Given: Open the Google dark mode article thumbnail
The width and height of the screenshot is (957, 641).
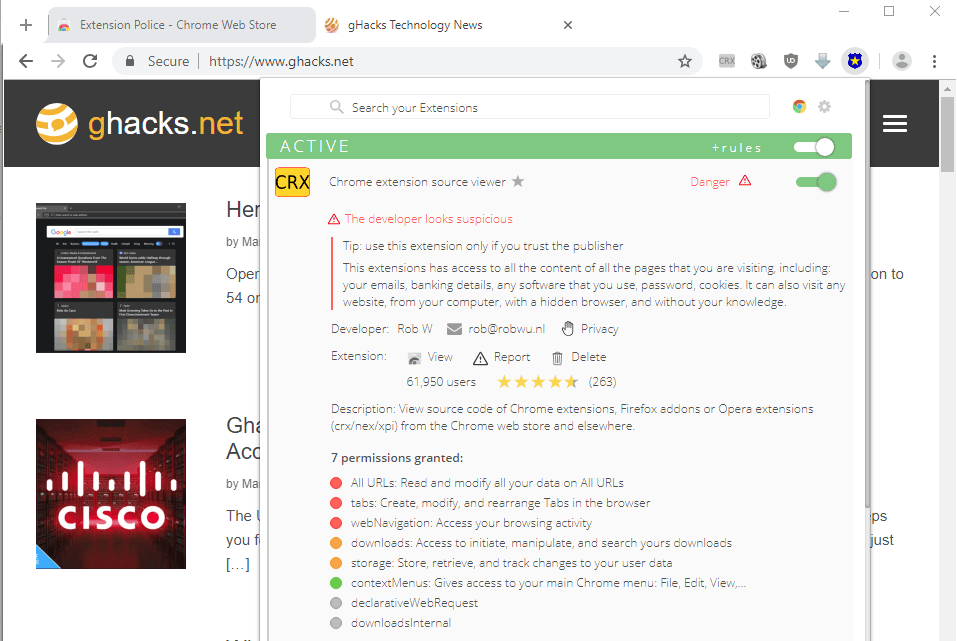Looking at the screenshot, I should pyautogui.click(x=110, y=278).
